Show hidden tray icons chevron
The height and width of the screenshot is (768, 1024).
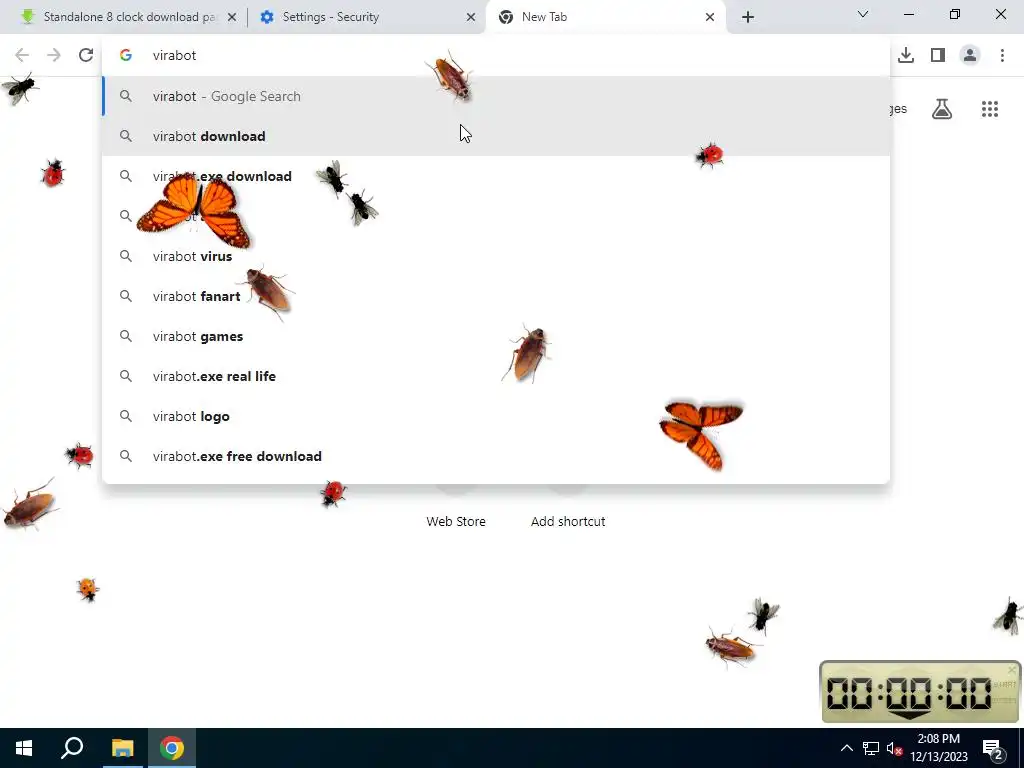(x=846, y=748)
